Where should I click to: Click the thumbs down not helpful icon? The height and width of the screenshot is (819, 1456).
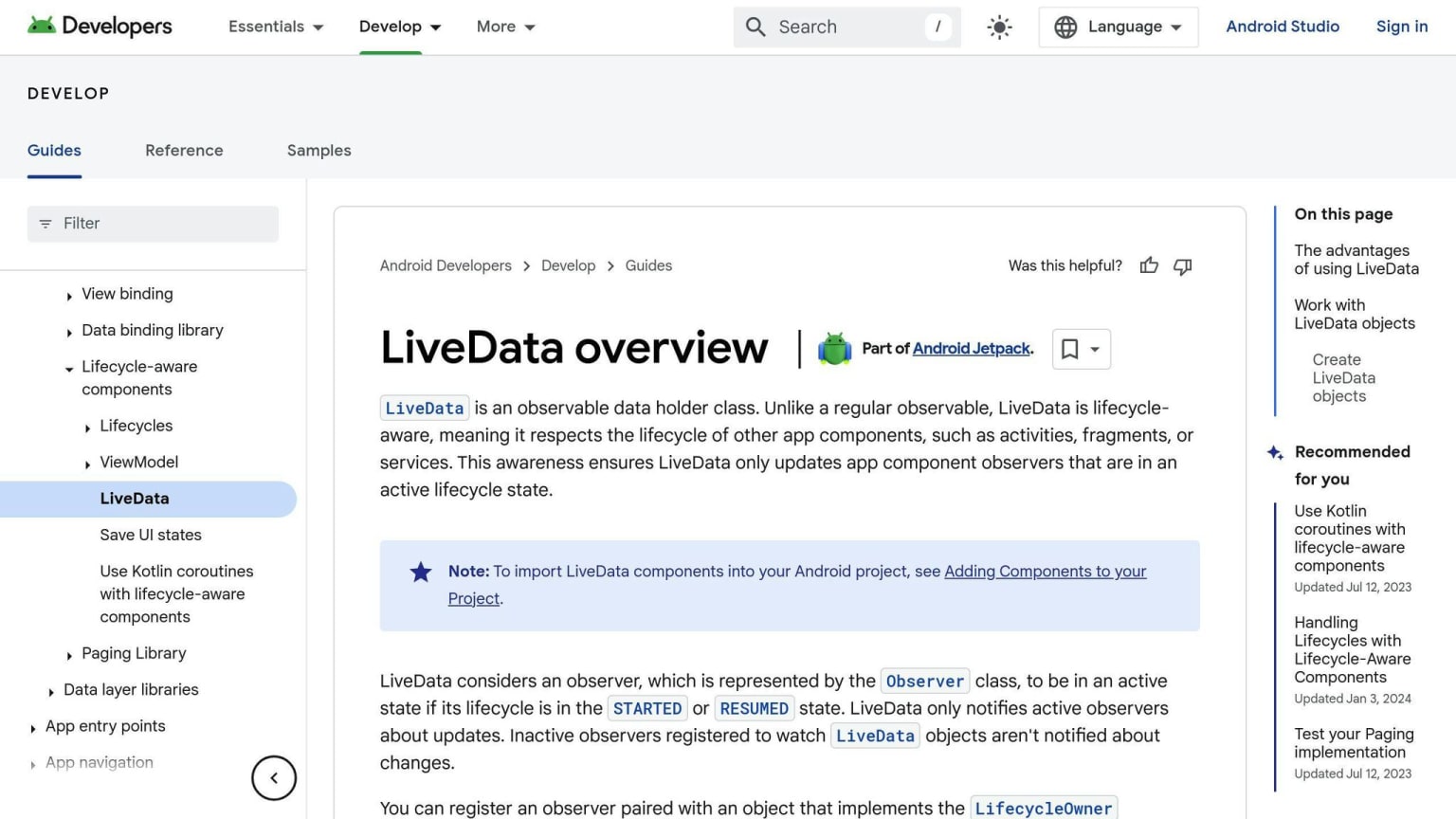click(x=1182, y=266)
